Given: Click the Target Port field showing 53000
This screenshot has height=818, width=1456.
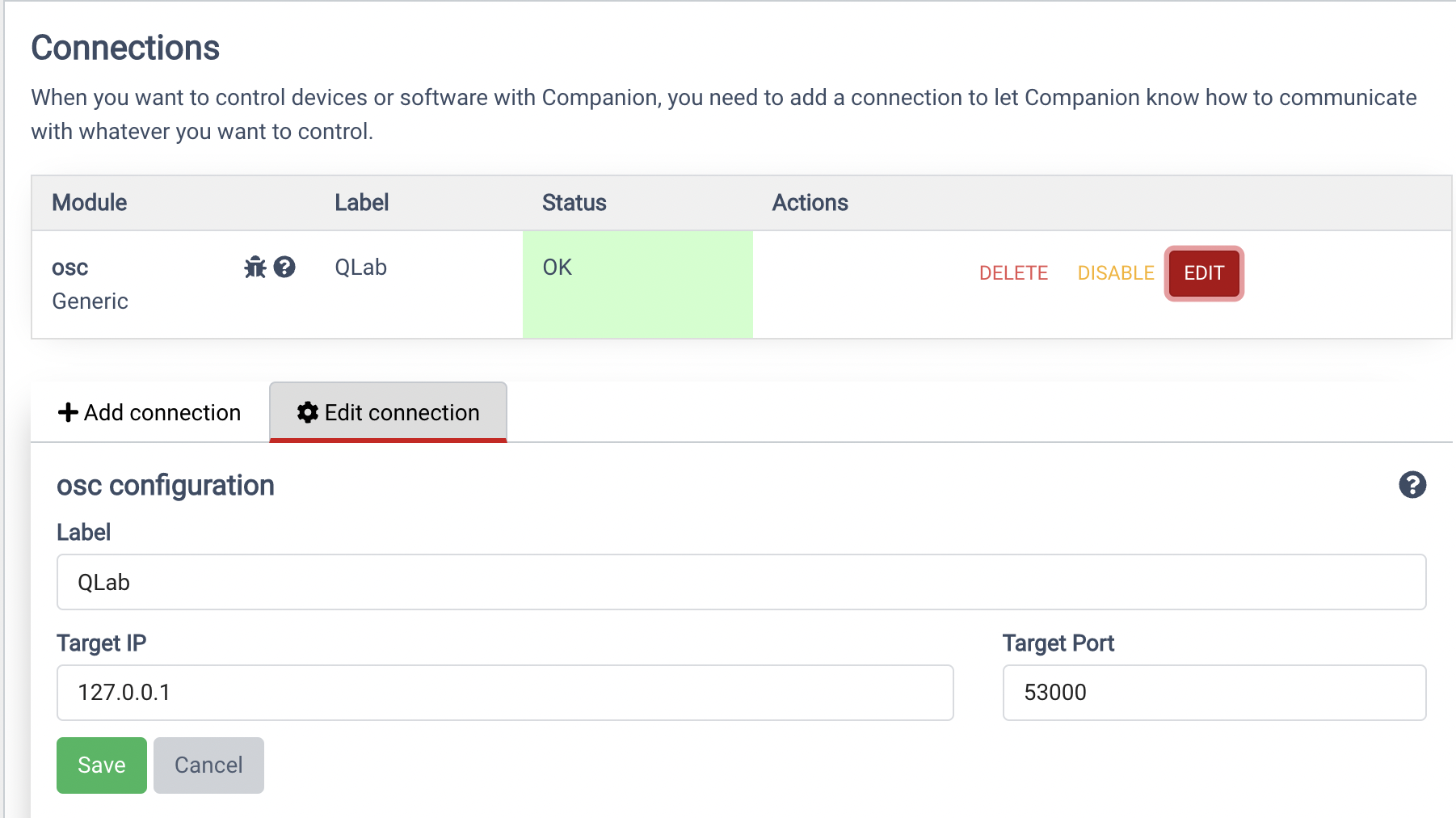Looking at the screenshot, I should (1213, 693).
